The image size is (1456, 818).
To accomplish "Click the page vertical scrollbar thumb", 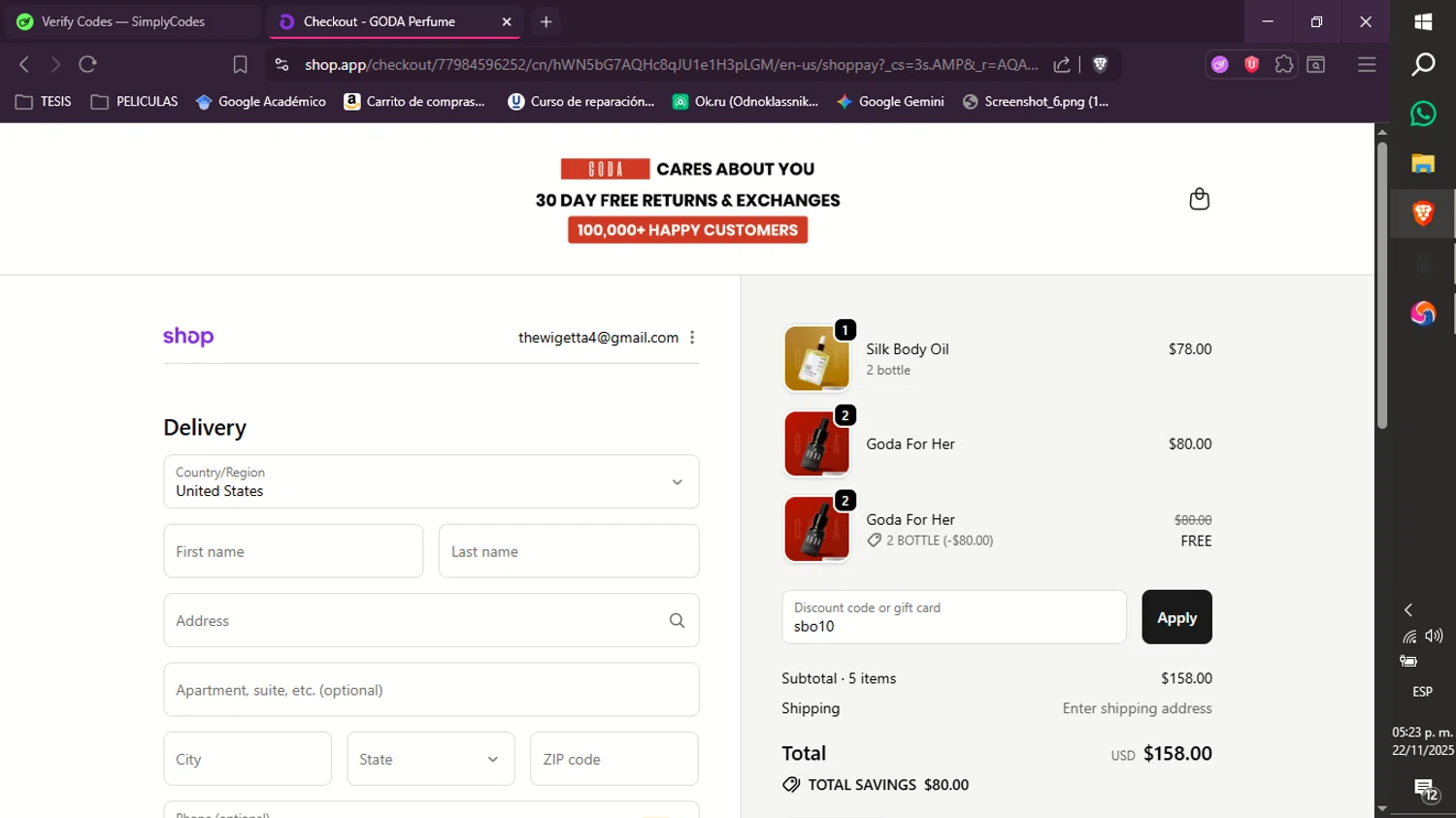I will [1382, 285].
